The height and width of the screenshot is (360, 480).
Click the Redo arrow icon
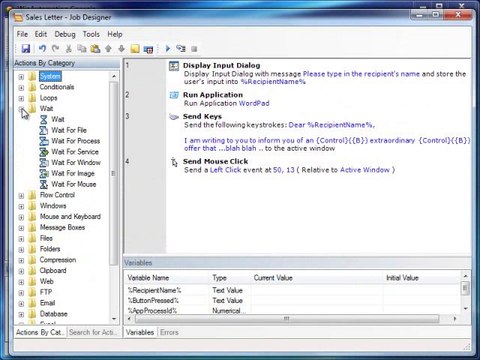coord(55,49)
